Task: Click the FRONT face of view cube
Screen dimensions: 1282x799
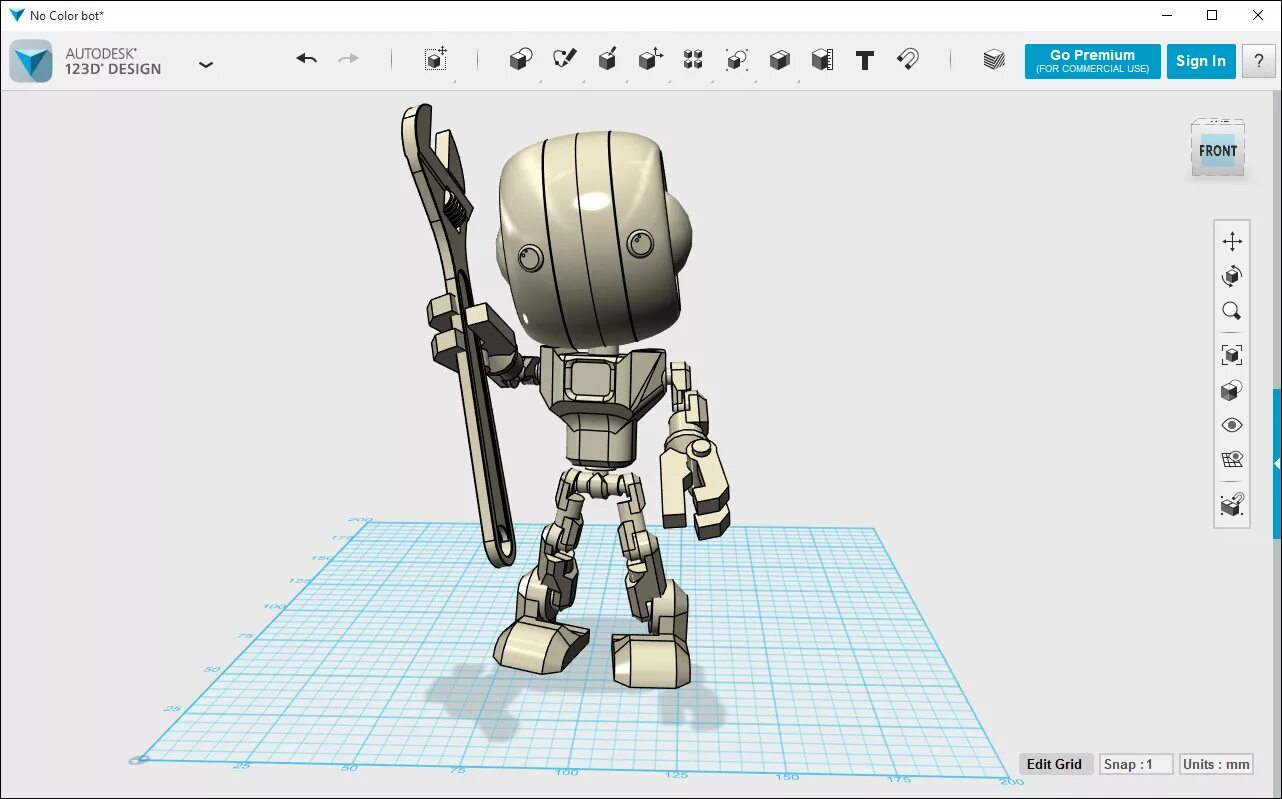Action: tap(1217, 151)
